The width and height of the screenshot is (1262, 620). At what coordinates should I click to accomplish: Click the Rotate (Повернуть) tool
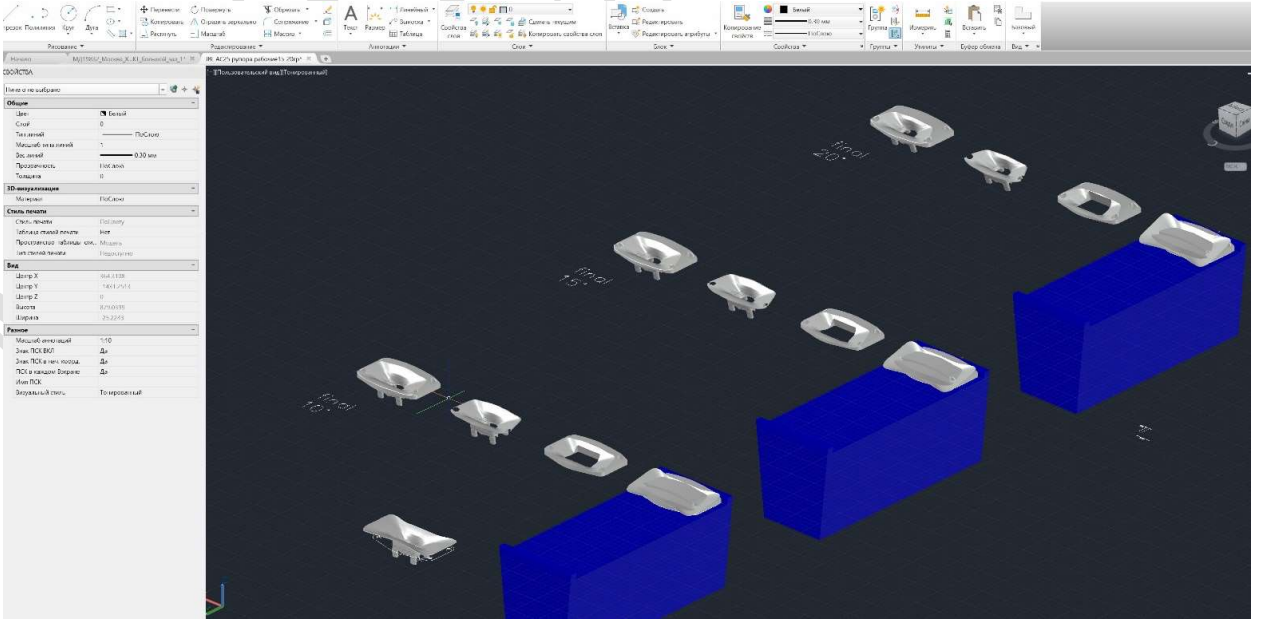[209, 9]
